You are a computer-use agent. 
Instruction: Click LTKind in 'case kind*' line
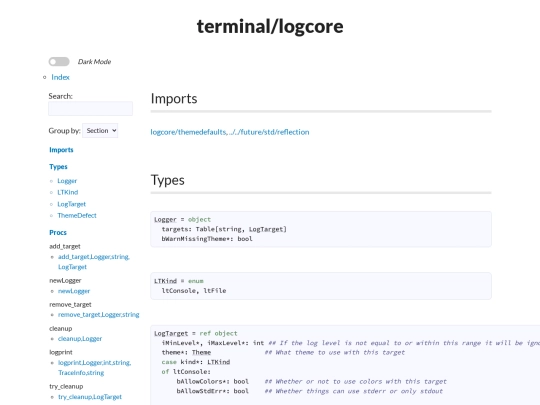(x=218, y=362)
